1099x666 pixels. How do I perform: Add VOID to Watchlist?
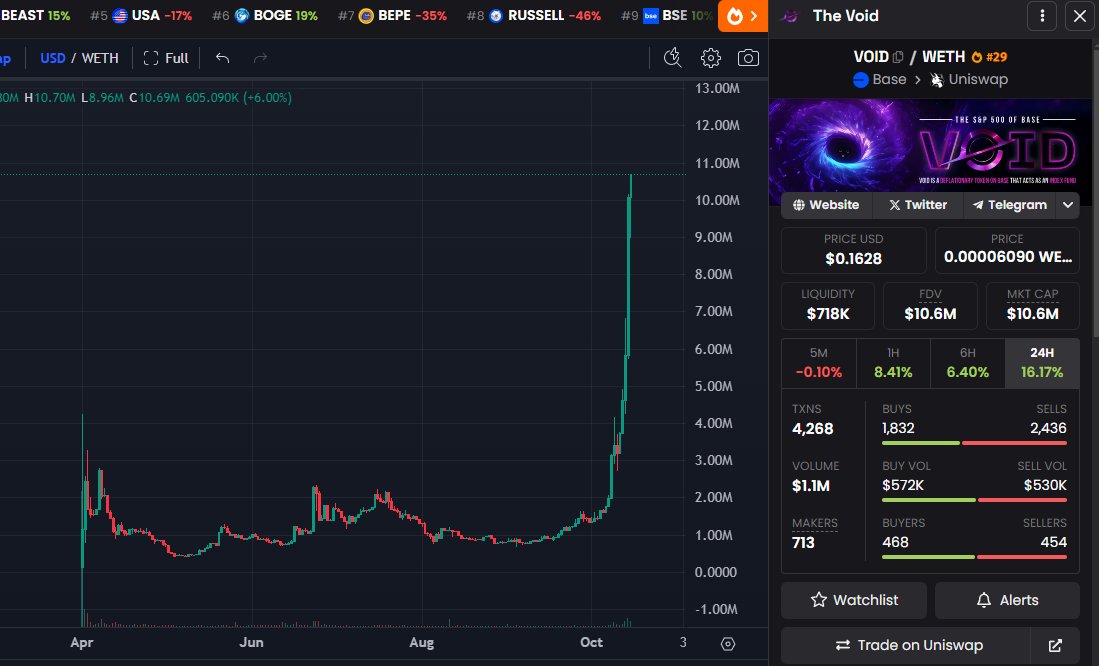pos(854,600)
